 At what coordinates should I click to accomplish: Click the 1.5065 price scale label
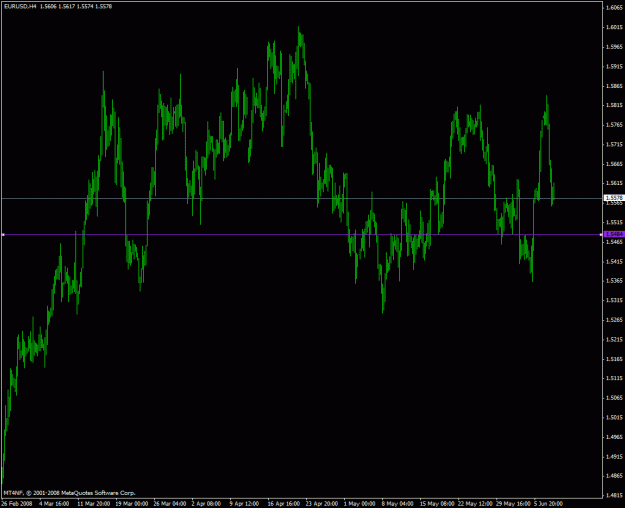pyautogui.click(x=614, y=398)
